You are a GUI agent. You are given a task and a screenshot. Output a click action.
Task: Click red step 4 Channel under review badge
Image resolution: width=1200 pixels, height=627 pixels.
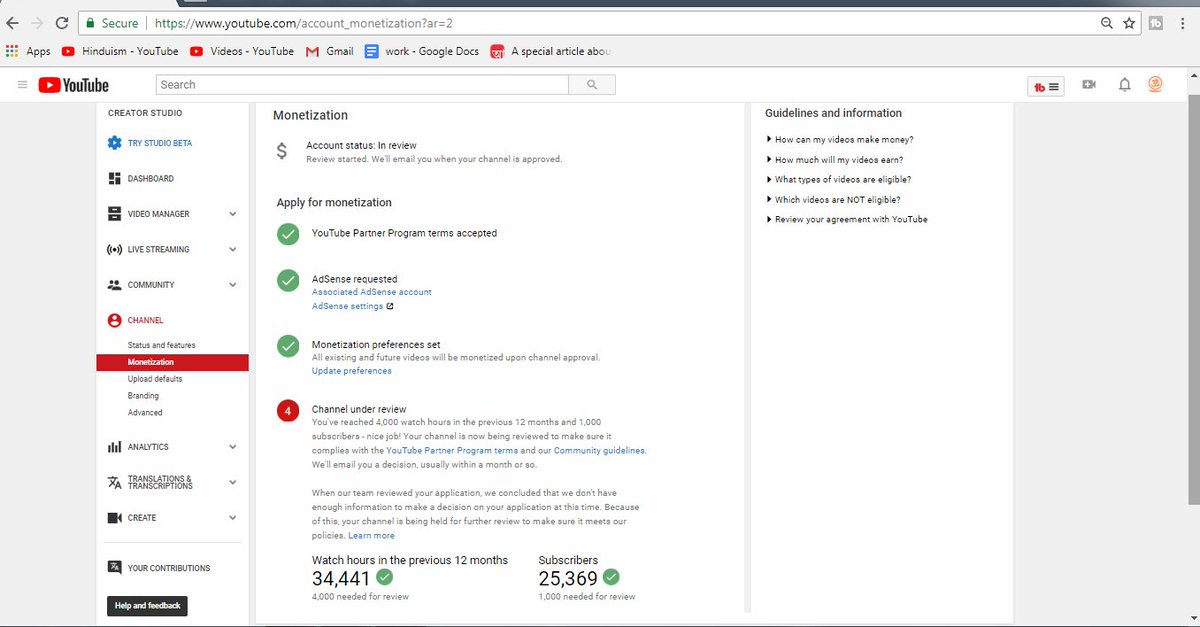[288, 411]
